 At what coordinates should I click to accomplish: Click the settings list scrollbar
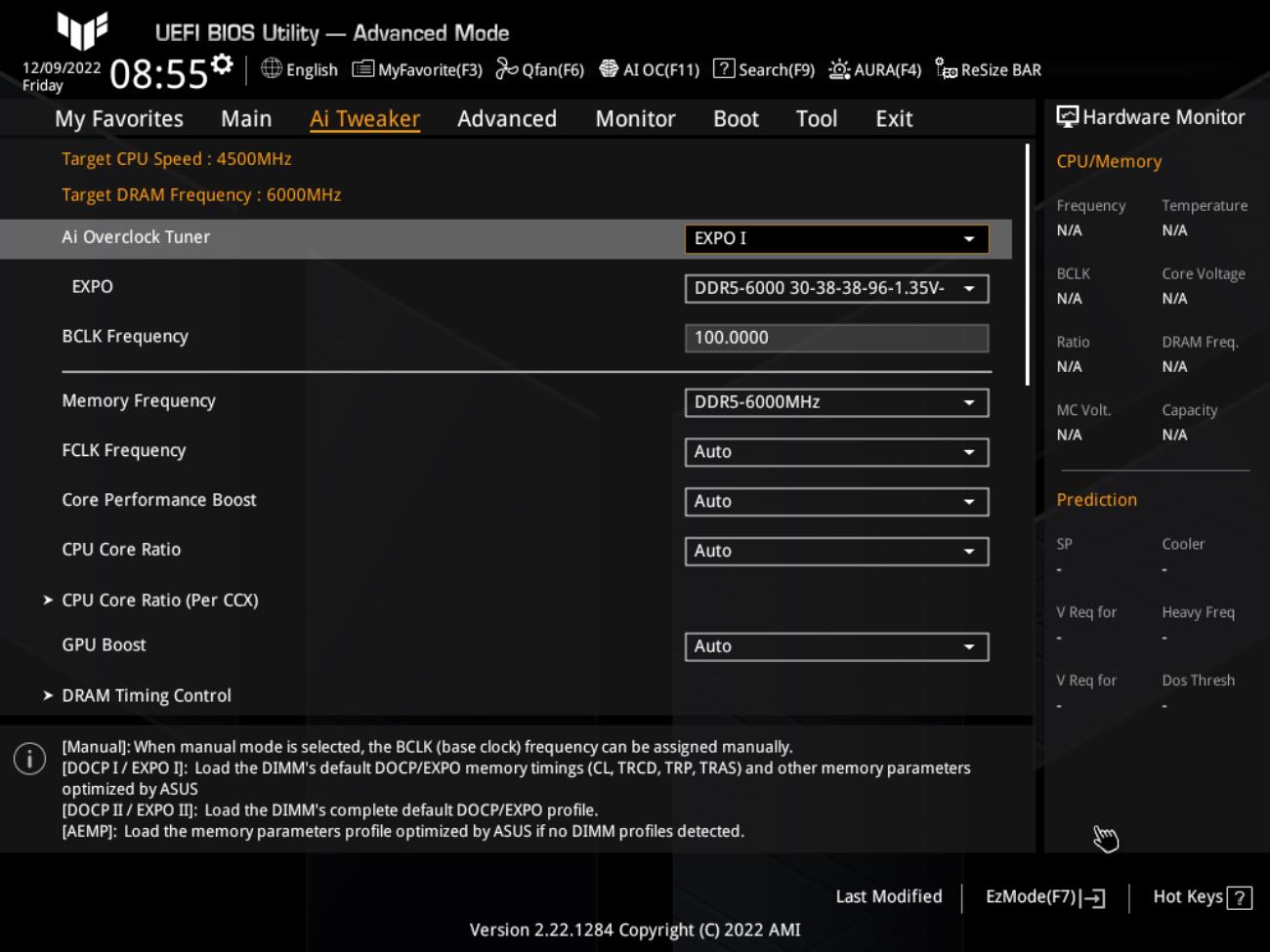[1028, 265]
